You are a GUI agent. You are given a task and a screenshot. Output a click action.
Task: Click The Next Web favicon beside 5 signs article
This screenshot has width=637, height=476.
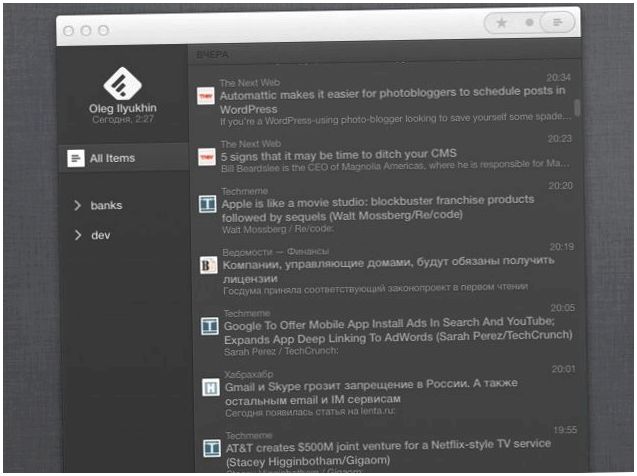tap(207, 157)
